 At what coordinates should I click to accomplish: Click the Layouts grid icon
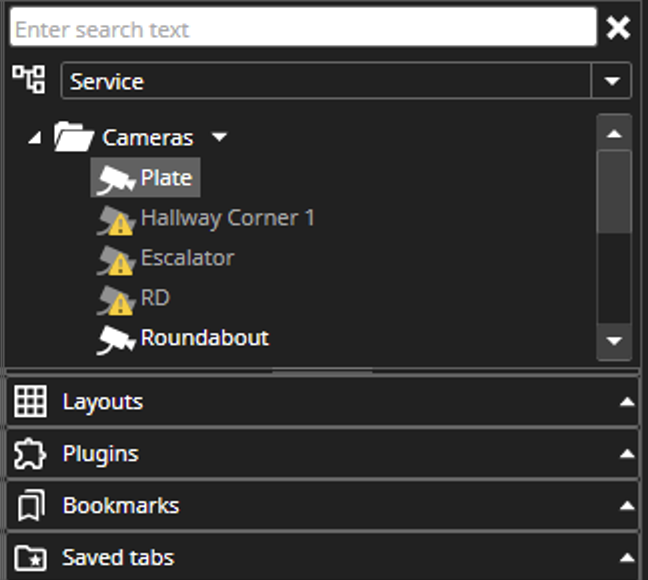(31, 402)
